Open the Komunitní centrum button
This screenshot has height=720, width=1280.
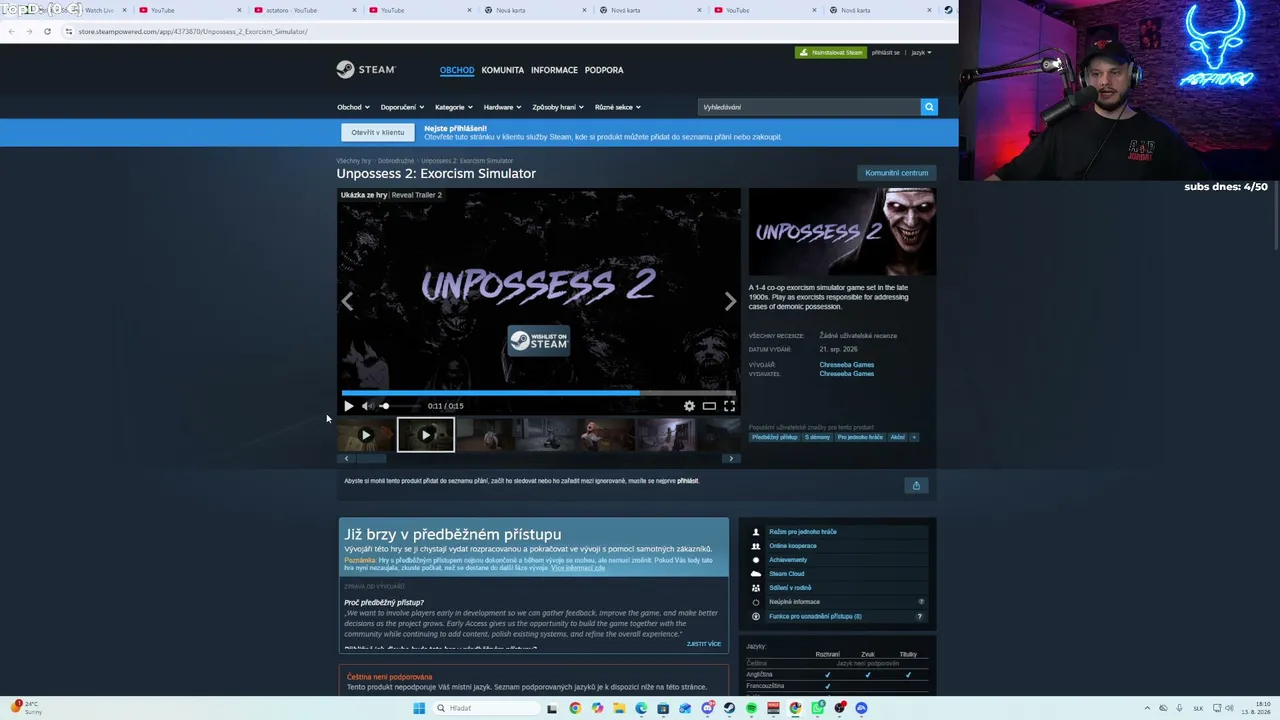click(x=896, y=173)
